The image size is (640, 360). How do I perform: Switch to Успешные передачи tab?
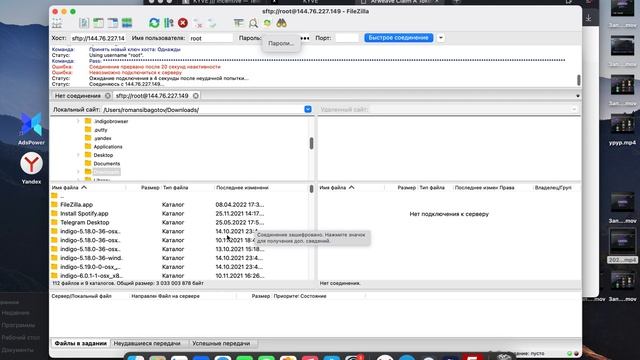pyautogui.click(x=221, y=343)
